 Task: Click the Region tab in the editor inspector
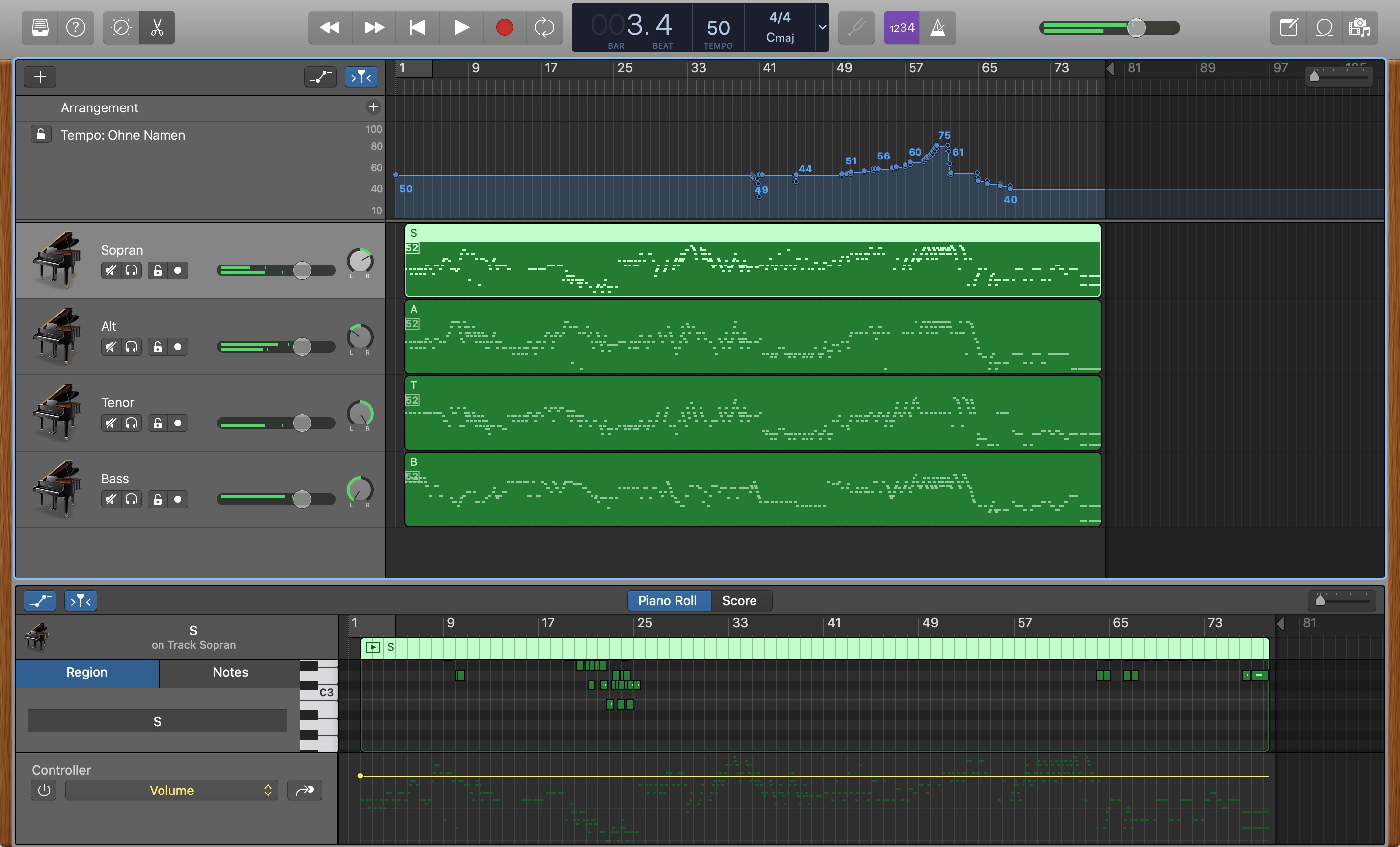(86, 672)
